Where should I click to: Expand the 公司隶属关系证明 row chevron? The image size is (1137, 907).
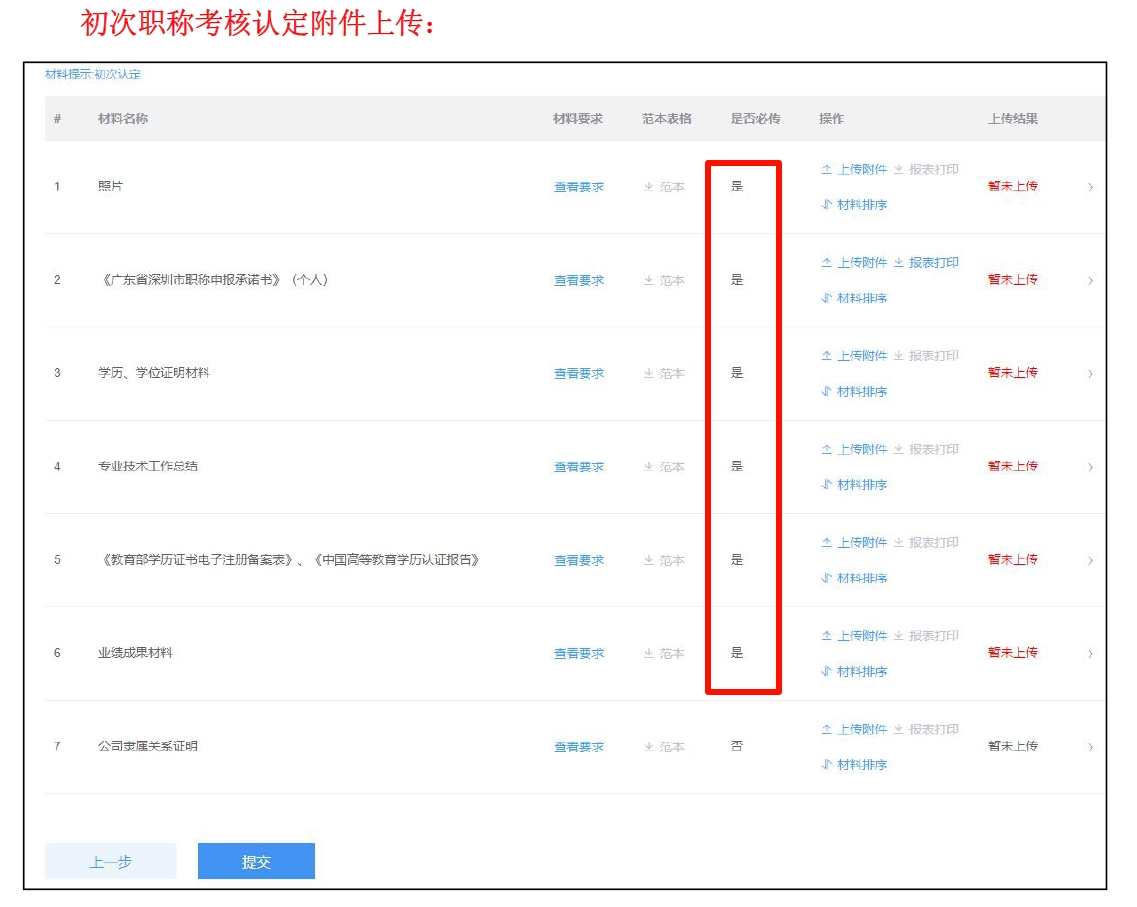point(1090,747)
